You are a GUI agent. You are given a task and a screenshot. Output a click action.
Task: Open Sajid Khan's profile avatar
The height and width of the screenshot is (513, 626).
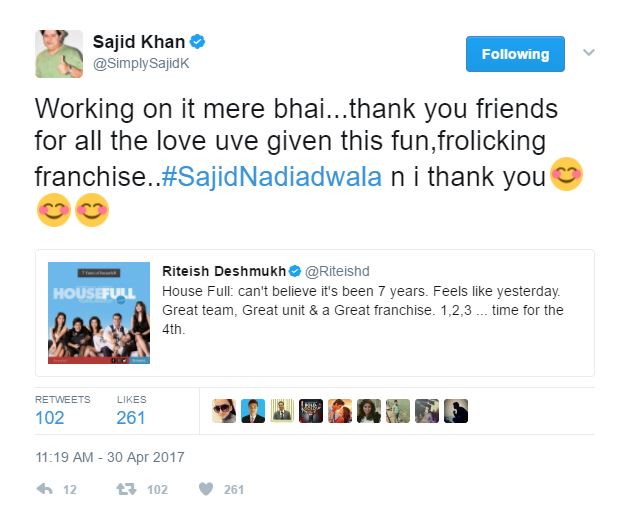coord(59,54)
